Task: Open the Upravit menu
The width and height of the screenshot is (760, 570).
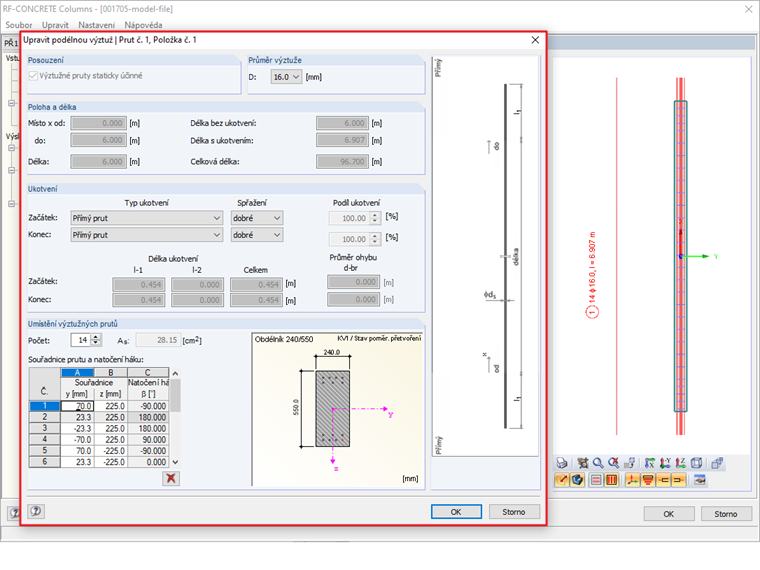Action: pyautogui.click(x=55, y=25)
